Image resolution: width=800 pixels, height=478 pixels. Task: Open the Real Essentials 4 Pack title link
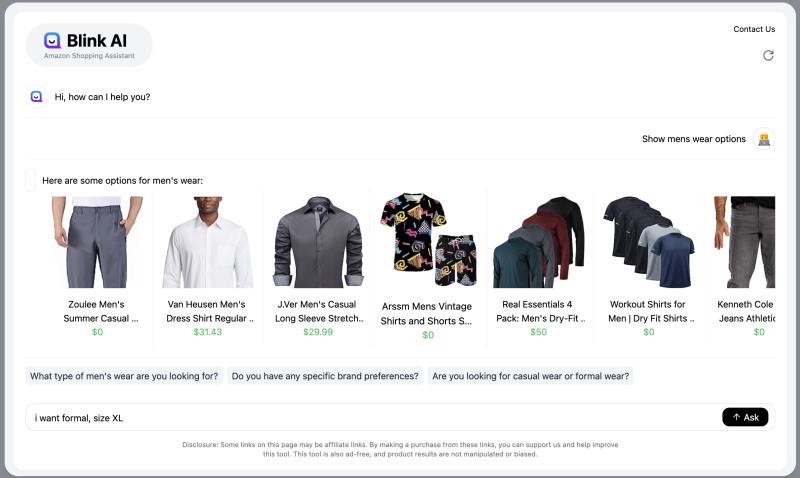(x=539, y=311)
